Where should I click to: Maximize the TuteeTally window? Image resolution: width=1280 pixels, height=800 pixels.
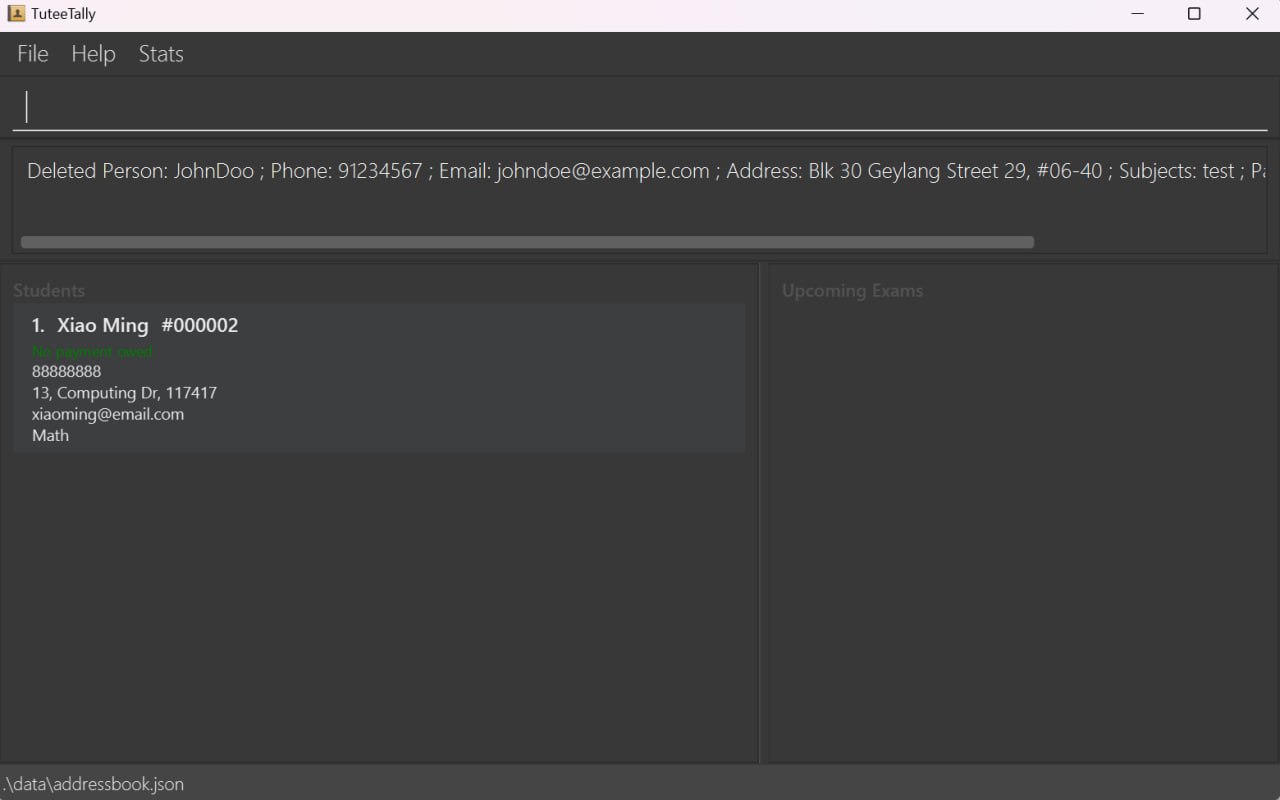pos(1194,14)
